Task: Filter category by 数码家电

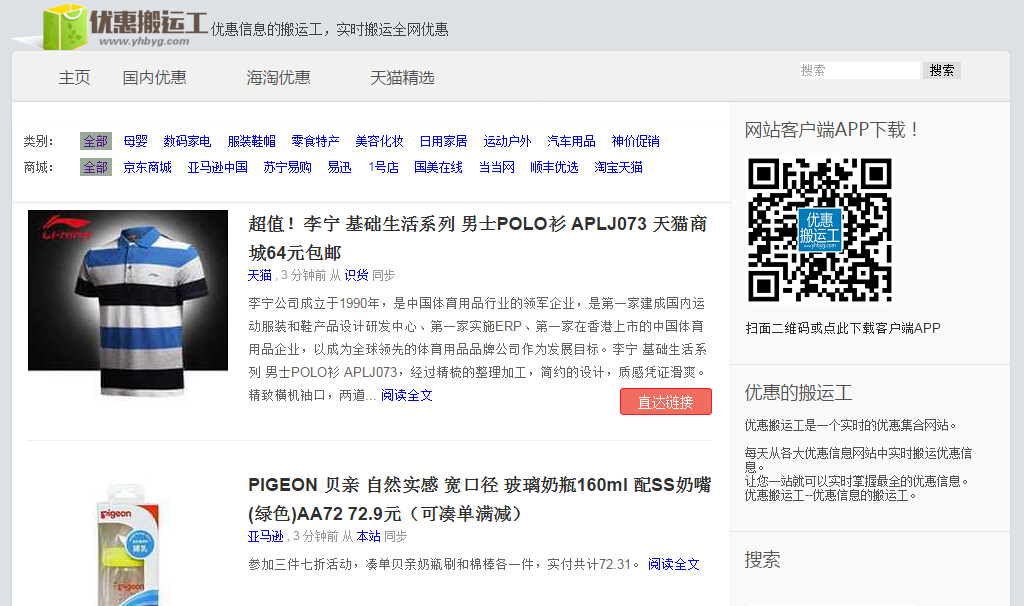Action: pyautogui.click(x=187, y=141)
